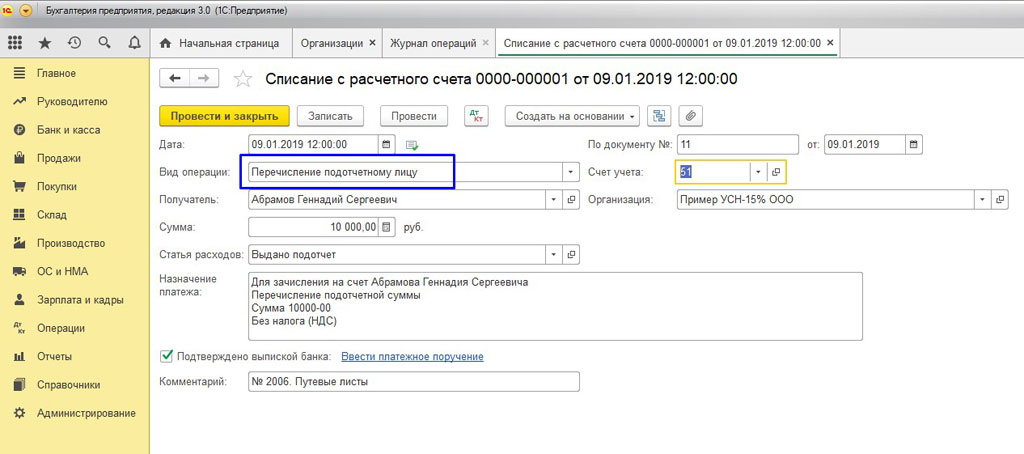Expand the Вид операции dropdown
This screenshot has width=1024, height=454.
coord(571,172)
